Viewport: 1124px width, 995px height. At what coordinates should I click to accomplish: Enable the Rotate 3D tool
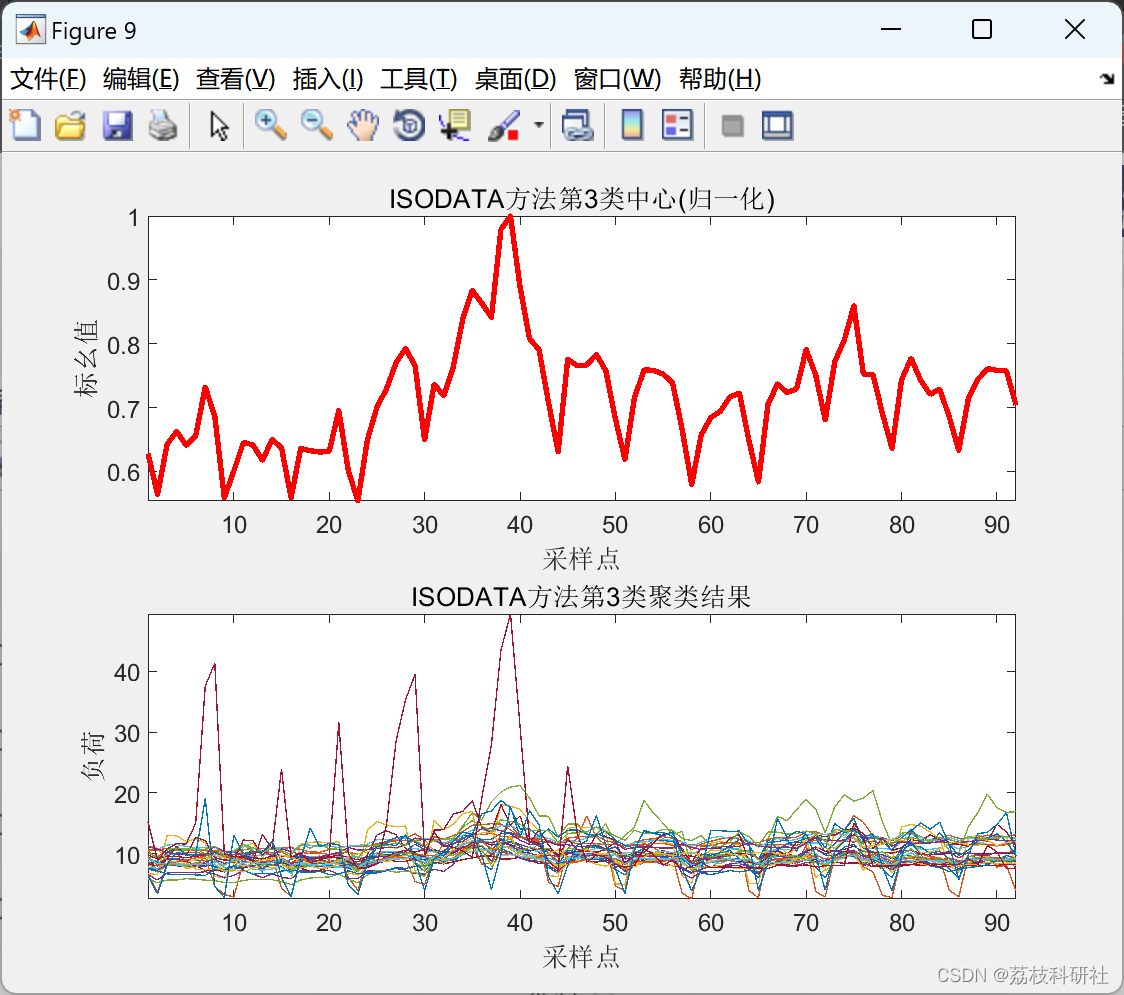click(x=409, y=125)
